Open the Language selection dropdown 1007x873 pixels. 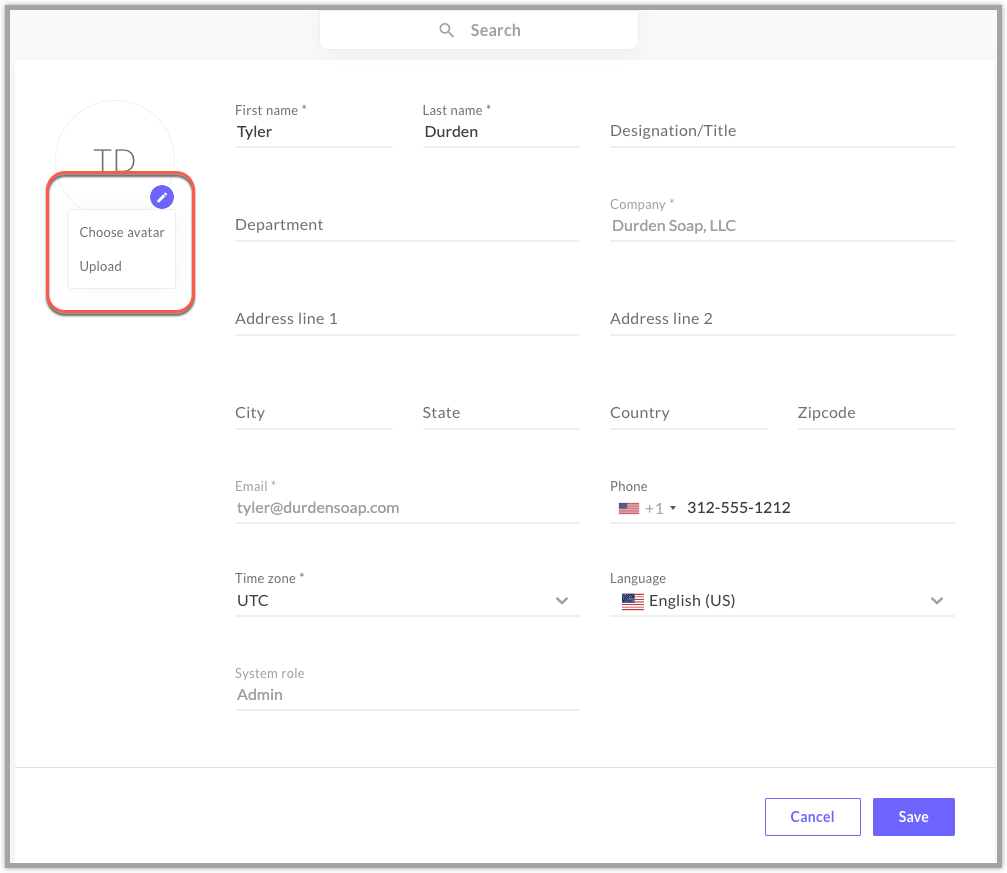(x=937, y=601)
